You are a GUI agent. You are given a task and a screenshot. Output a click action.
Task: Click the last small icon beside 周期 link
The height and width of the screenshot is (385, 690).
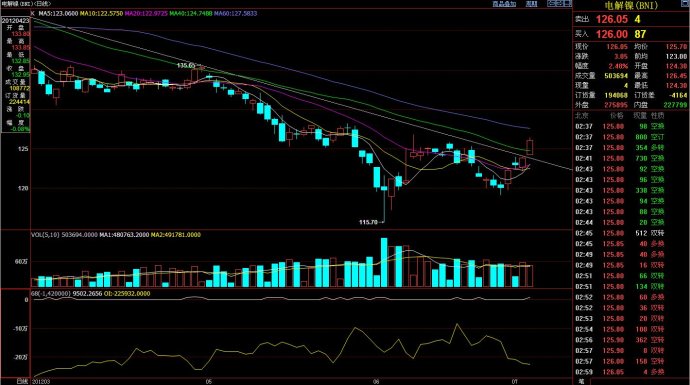pos(567,4)
